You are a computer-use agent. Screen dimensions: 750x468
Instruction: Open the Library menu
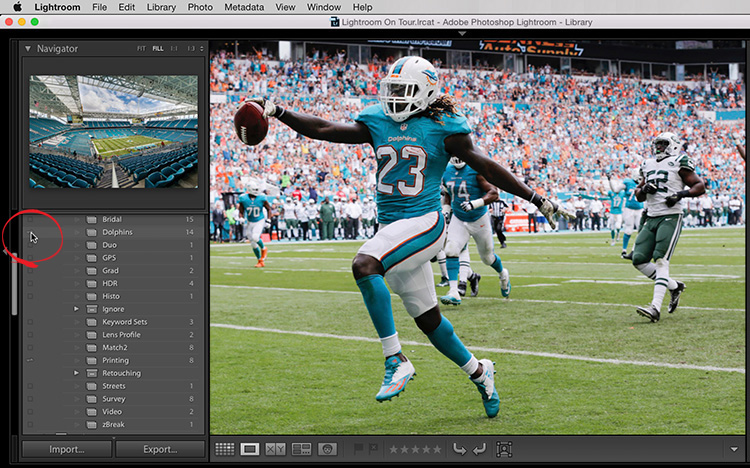161,7
